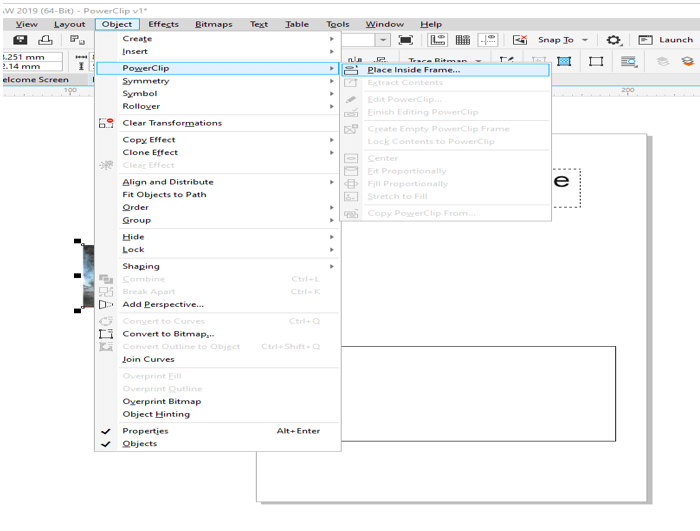Click the bitmap adjustment icon with magnifier
This screenshot has height=531, width=700.
pos(629,61)
